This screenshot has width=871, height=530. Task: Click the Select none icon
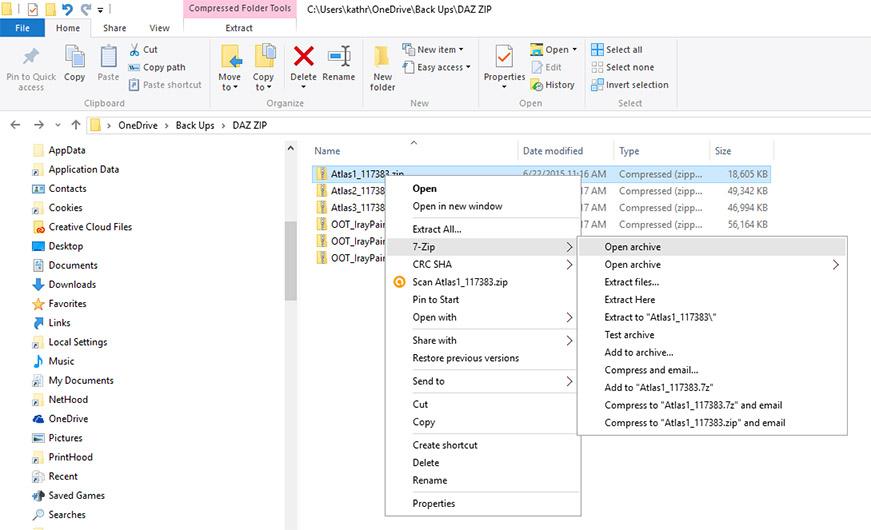597,67
